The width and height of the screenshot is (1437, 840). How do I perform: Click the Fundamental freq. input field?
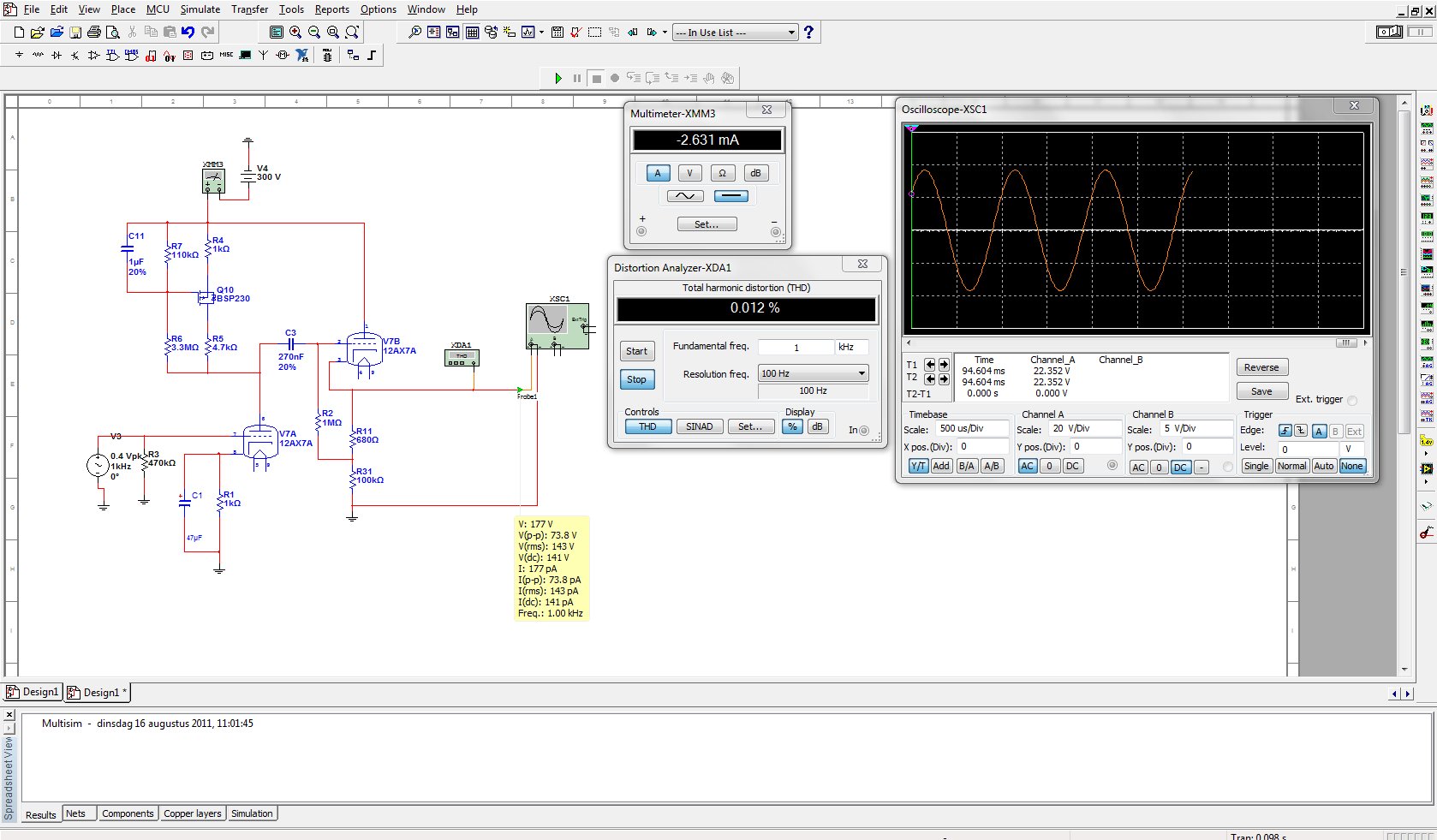coord(796,347)
